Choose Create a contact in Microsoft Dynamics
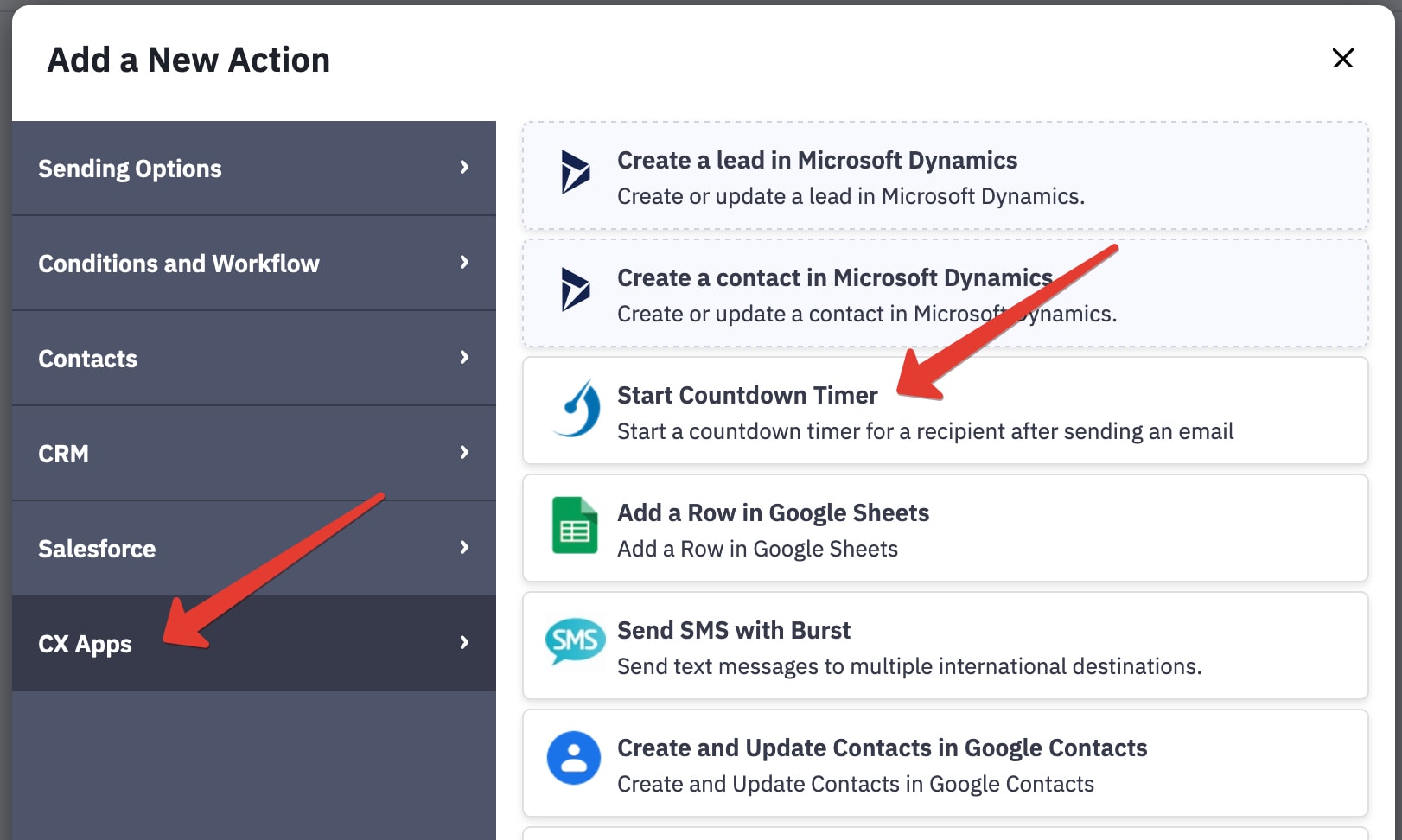Viewport: 1402px width, 840px height. point(946,293)
